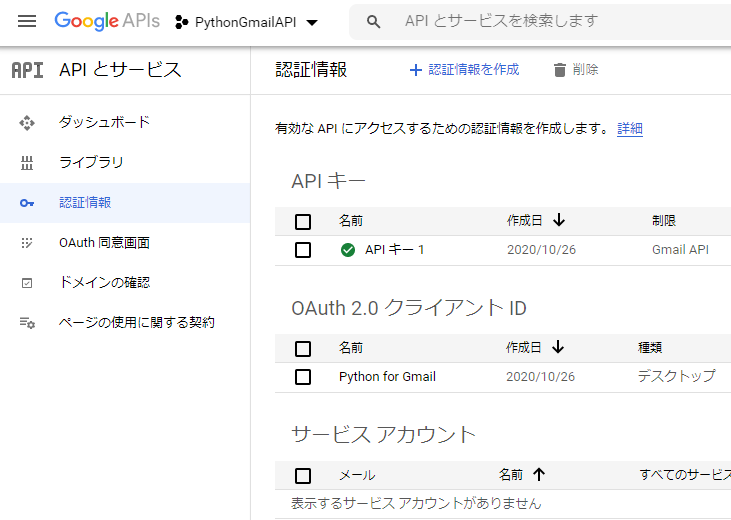Screen dimensions: 731x520
Task: Click 表示するサービス アカウントがありません message
Action: coord(416,504)
